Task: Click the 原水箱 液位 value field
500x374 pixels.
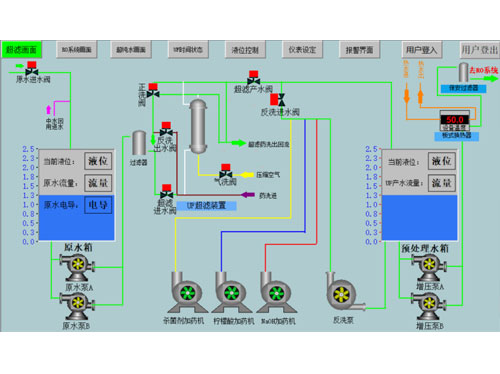Action: click(x=98, y=161)
